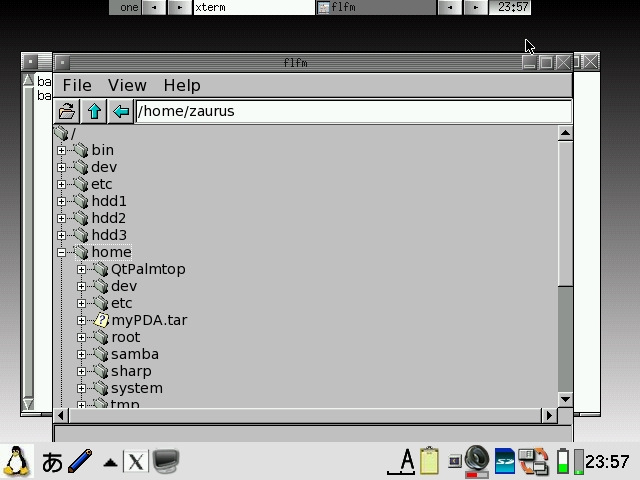Image resolution: width=640 pixels, height=480 pixels.
Task: Expand the QtPalmtop folder node
Action: [82, 269]
